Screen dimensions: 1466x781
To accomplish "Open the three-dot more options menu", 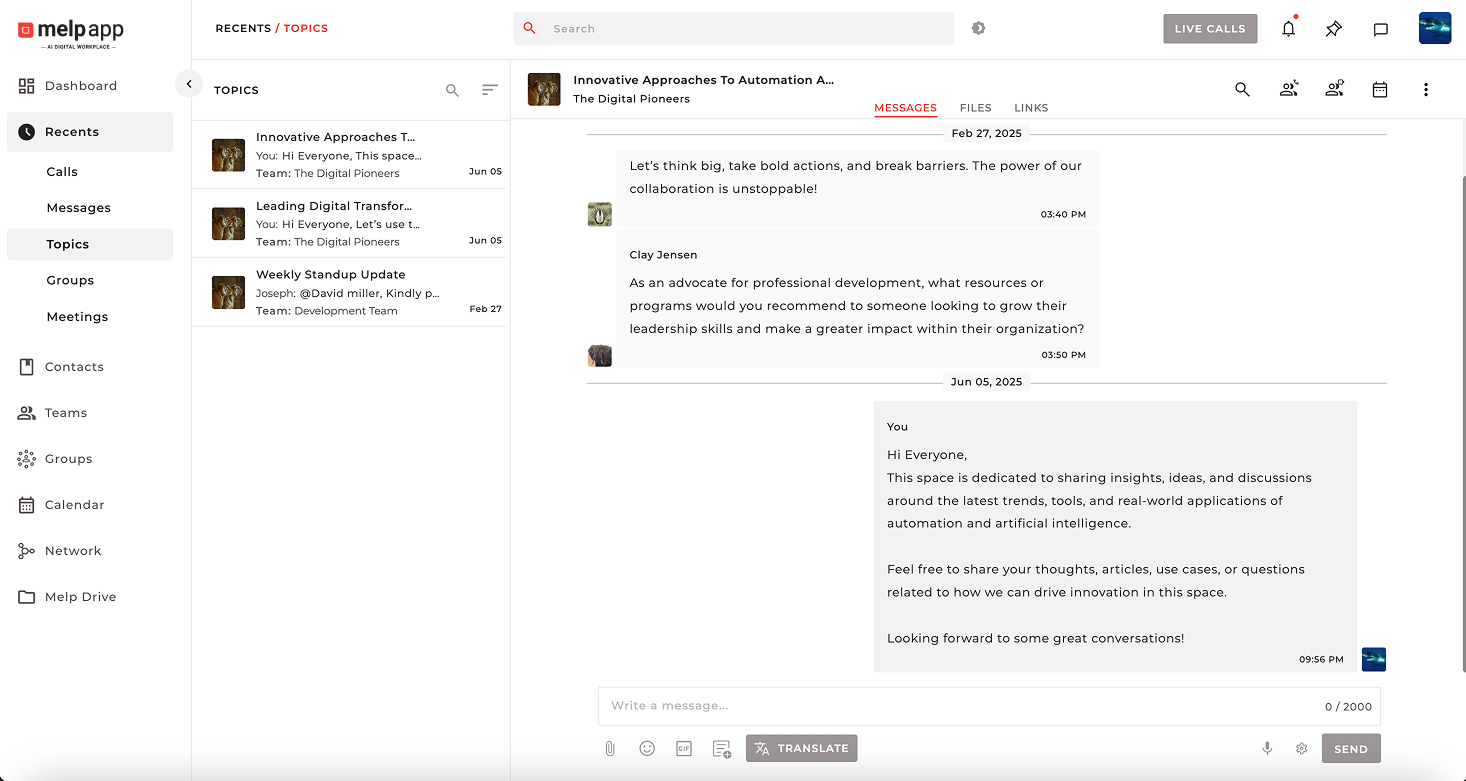I will (x=1425, y=90).
